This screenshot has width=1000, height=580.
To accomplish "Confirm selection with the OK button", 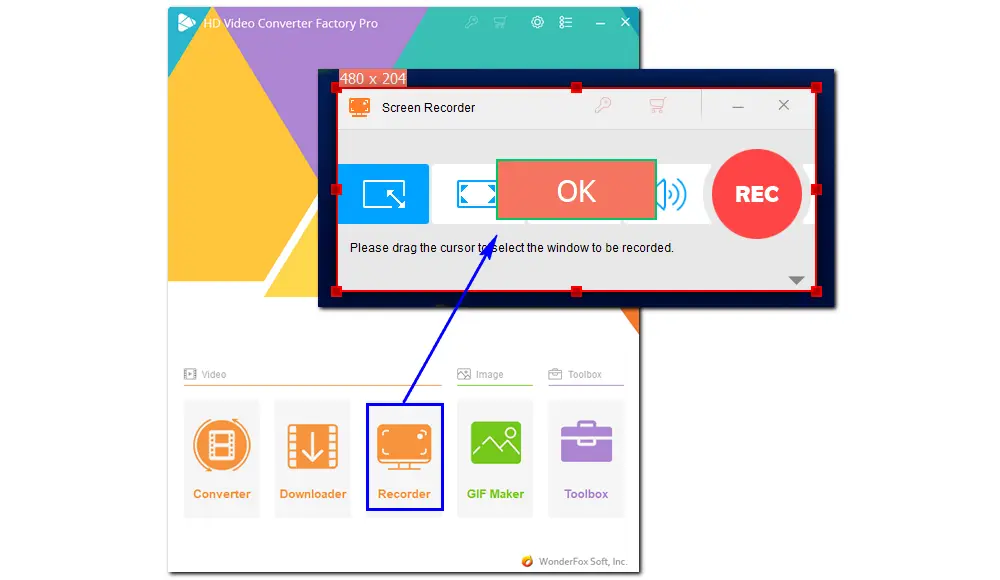I will (577, 190).
